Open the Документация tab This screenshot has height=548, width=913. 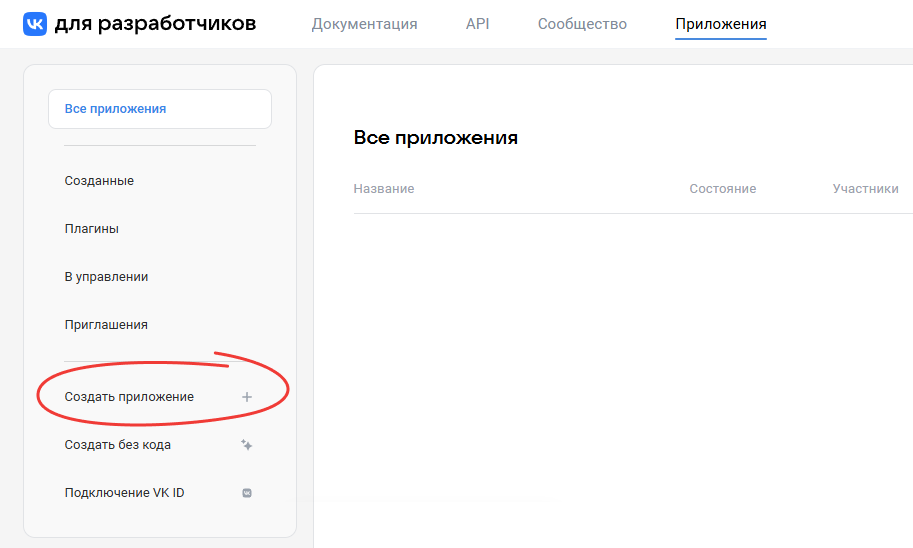click(364, 24)
